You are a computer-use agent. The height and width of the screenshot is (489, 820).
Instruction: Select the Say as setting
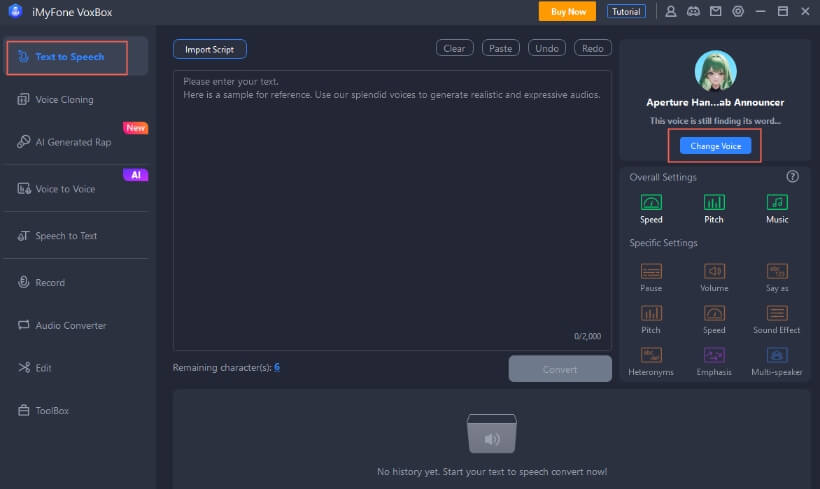tap(777, 277)
